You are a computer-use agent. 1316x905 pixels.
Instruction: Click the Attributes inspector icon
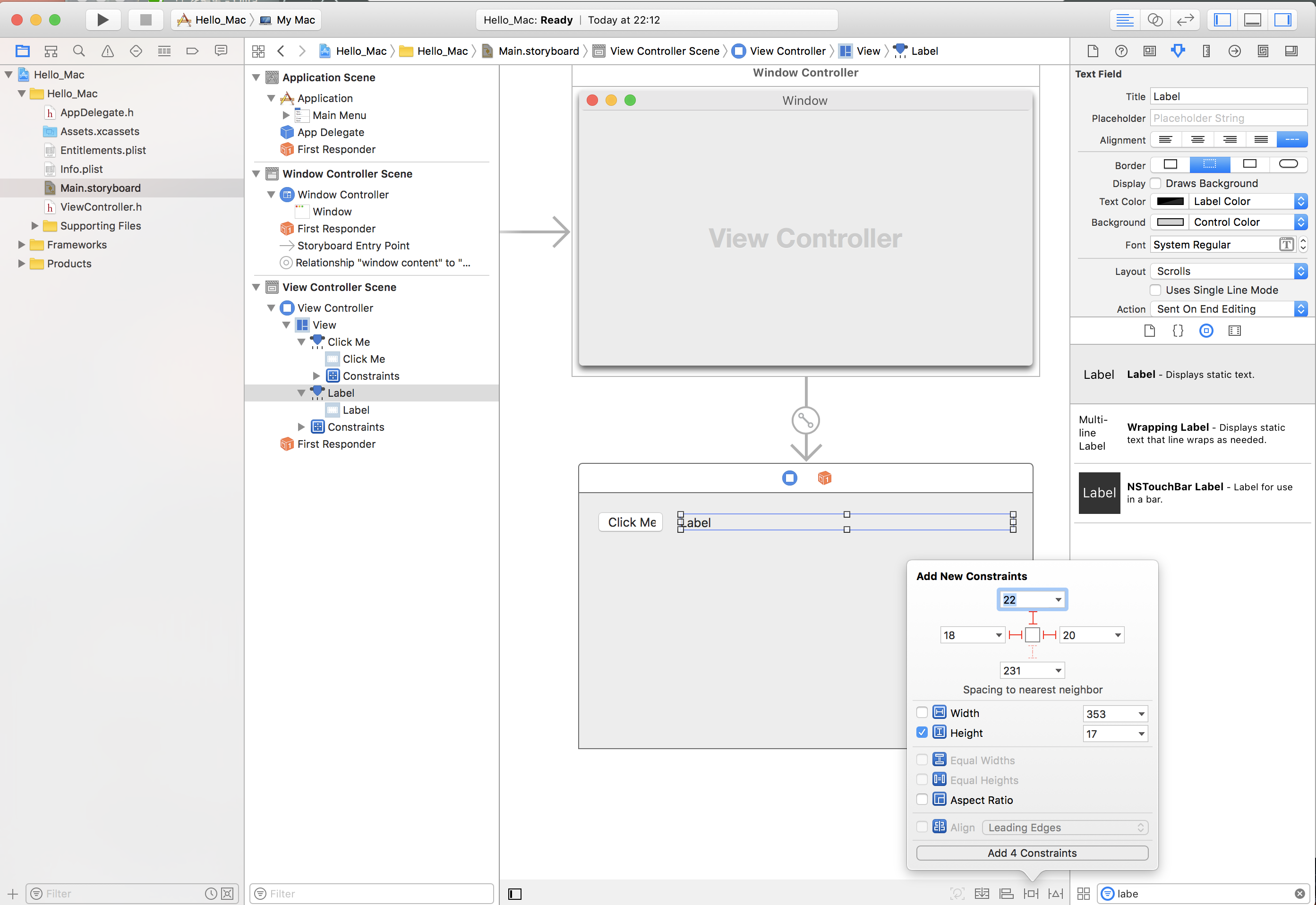pos(1177,51)
